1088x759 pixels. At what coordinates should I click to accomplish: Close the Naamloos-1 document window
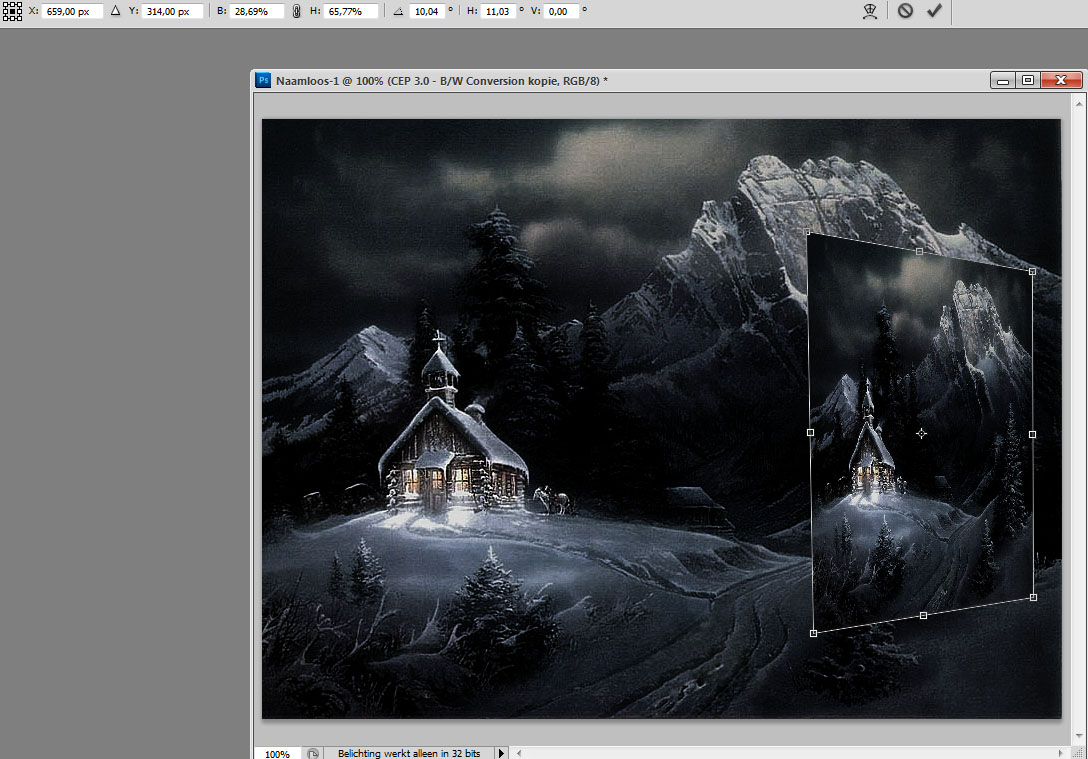pos(1061,80)
